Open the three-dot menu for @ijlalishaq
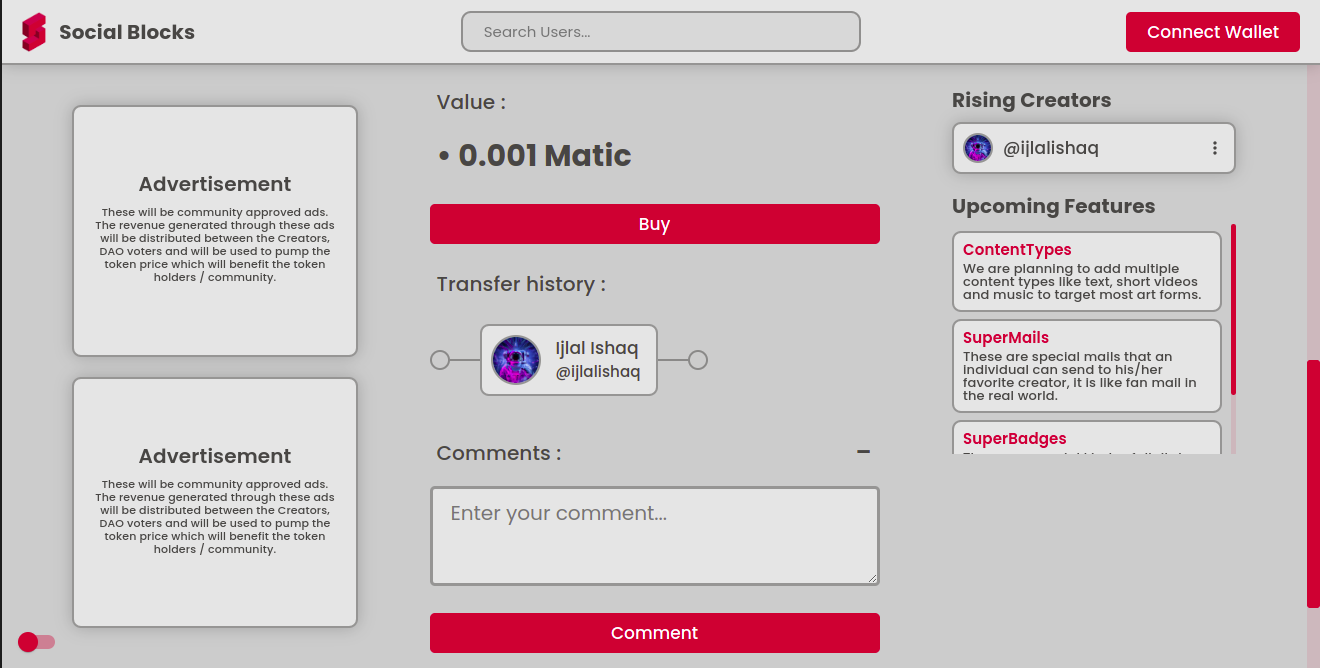 click(x=1214, y=148)
